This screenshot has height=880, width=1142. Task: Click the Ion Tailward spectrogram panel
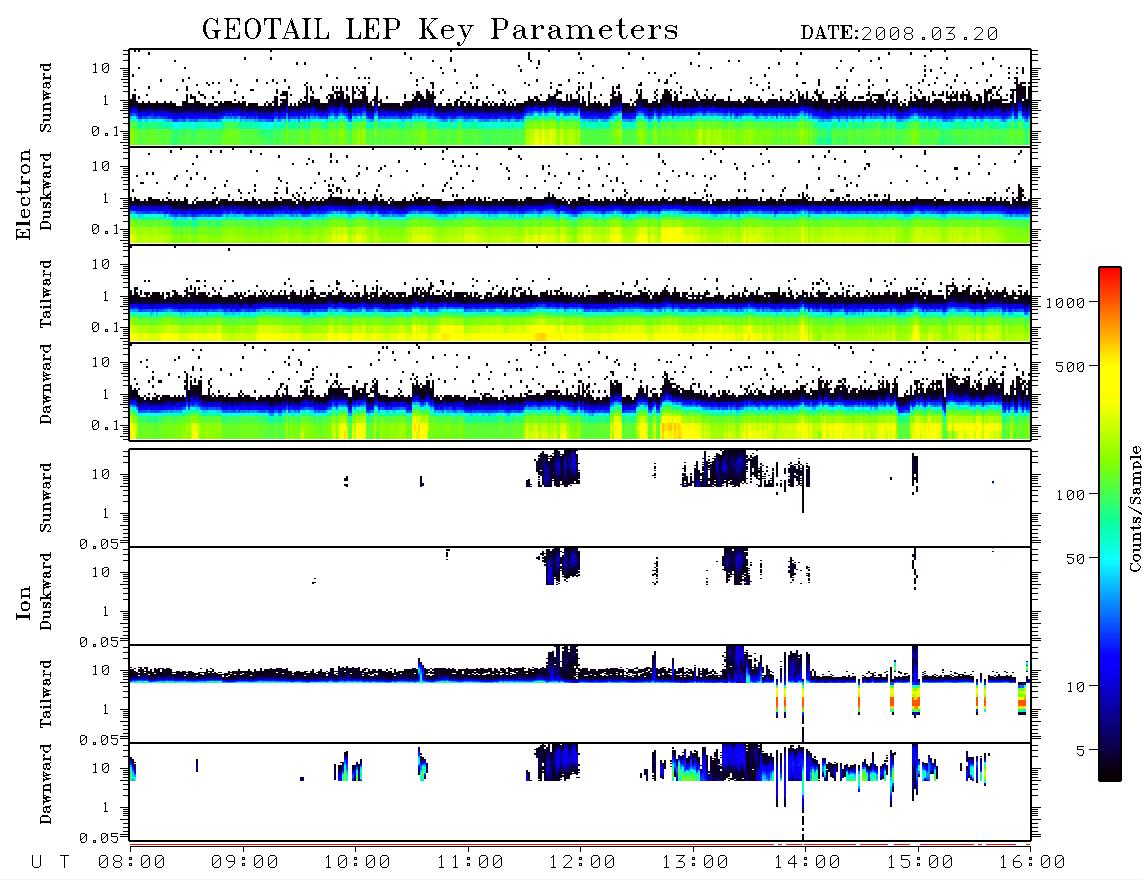(580, 694)
